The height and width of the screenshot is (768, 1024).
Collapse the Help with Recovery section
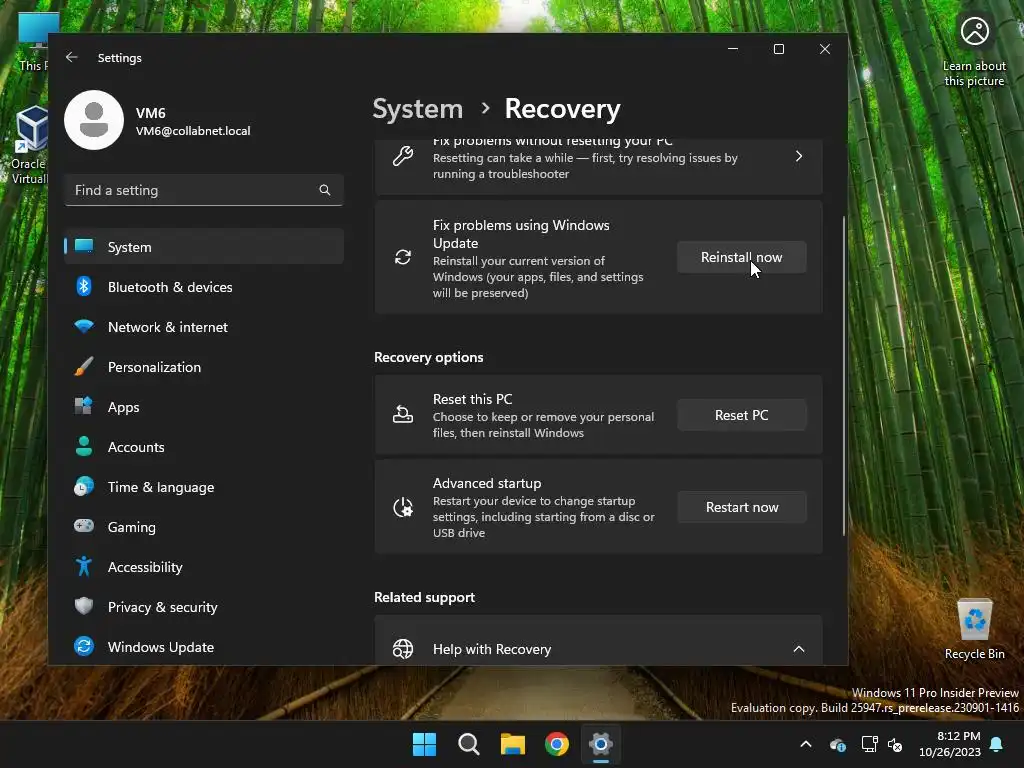[799, 648]
